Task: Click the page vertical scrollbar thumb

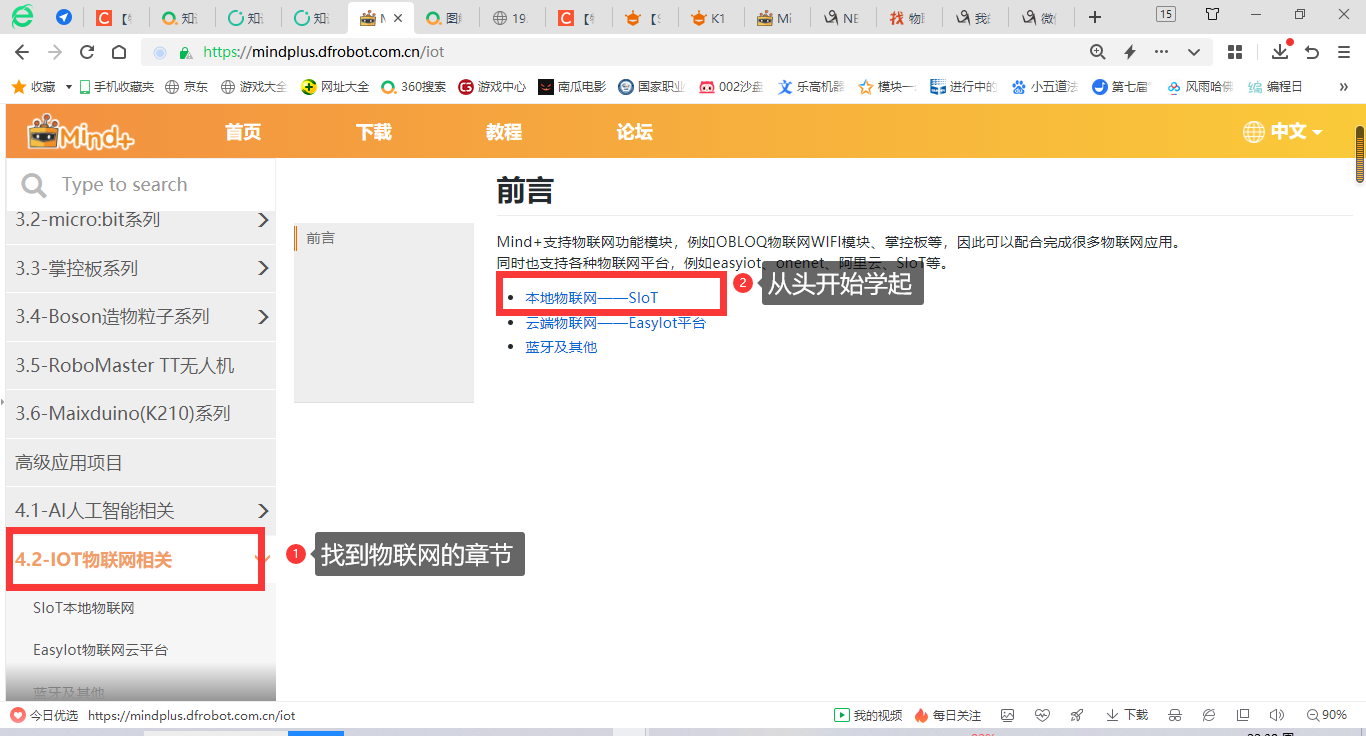Action: click(x=1360, y=154)
